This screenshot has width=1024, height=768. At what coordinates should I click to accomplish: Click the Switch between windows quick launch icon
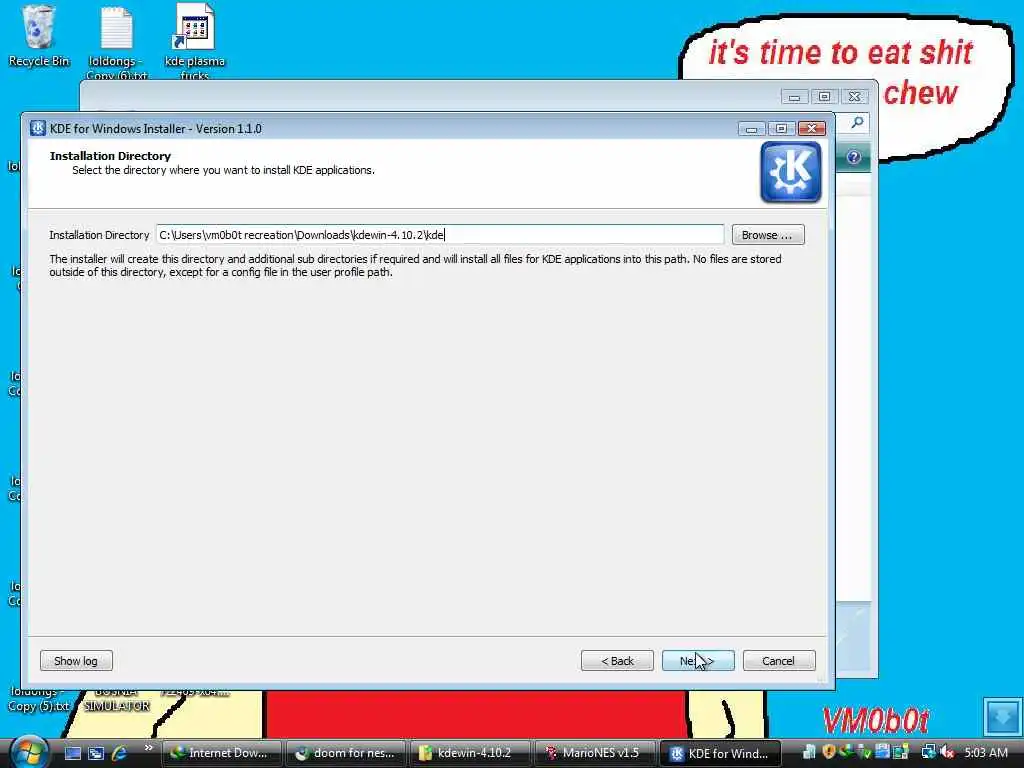96,753
